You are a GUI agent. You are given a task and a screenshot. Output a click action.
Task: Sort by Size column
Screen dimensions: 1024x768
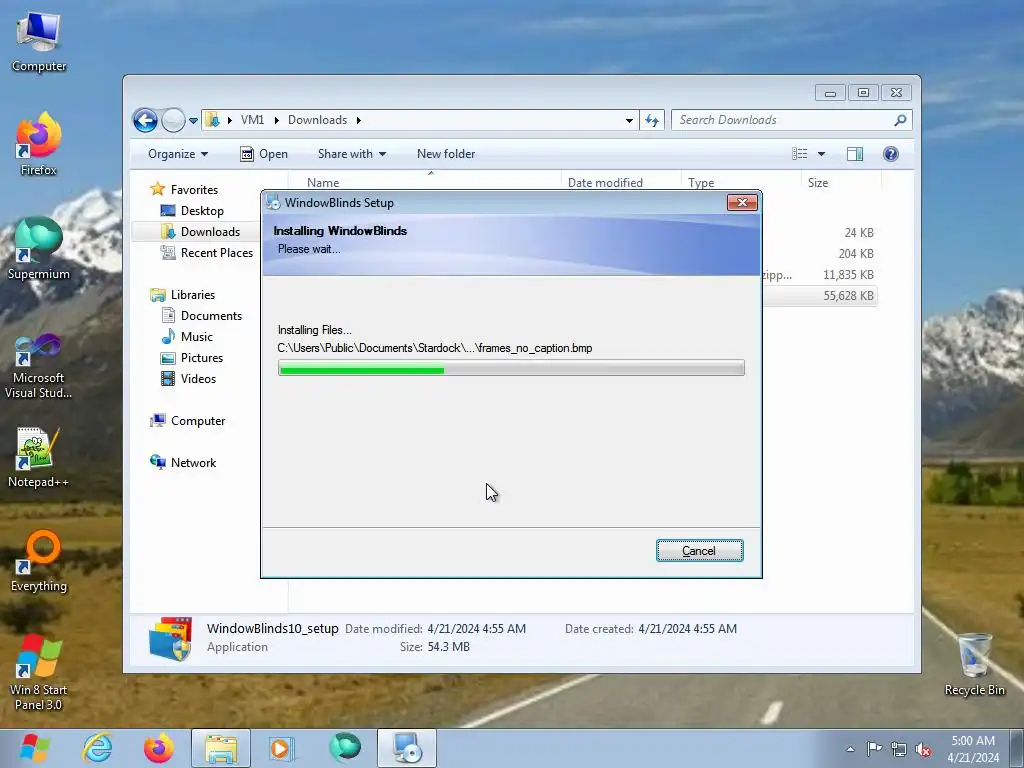pyautogui.click(x=840, y=183)
